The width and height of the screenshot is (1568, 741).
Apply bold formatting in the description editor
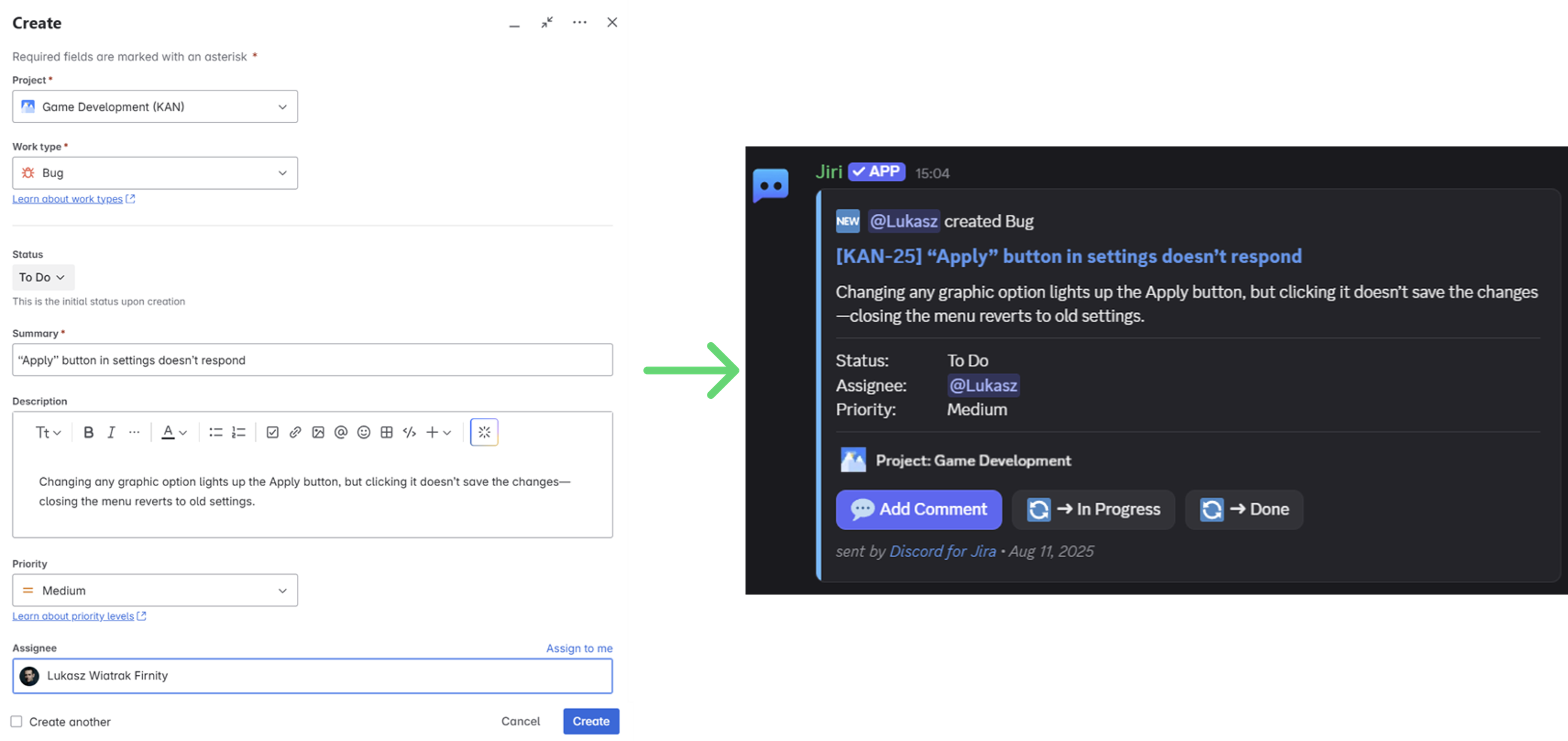tap(89, 433)
